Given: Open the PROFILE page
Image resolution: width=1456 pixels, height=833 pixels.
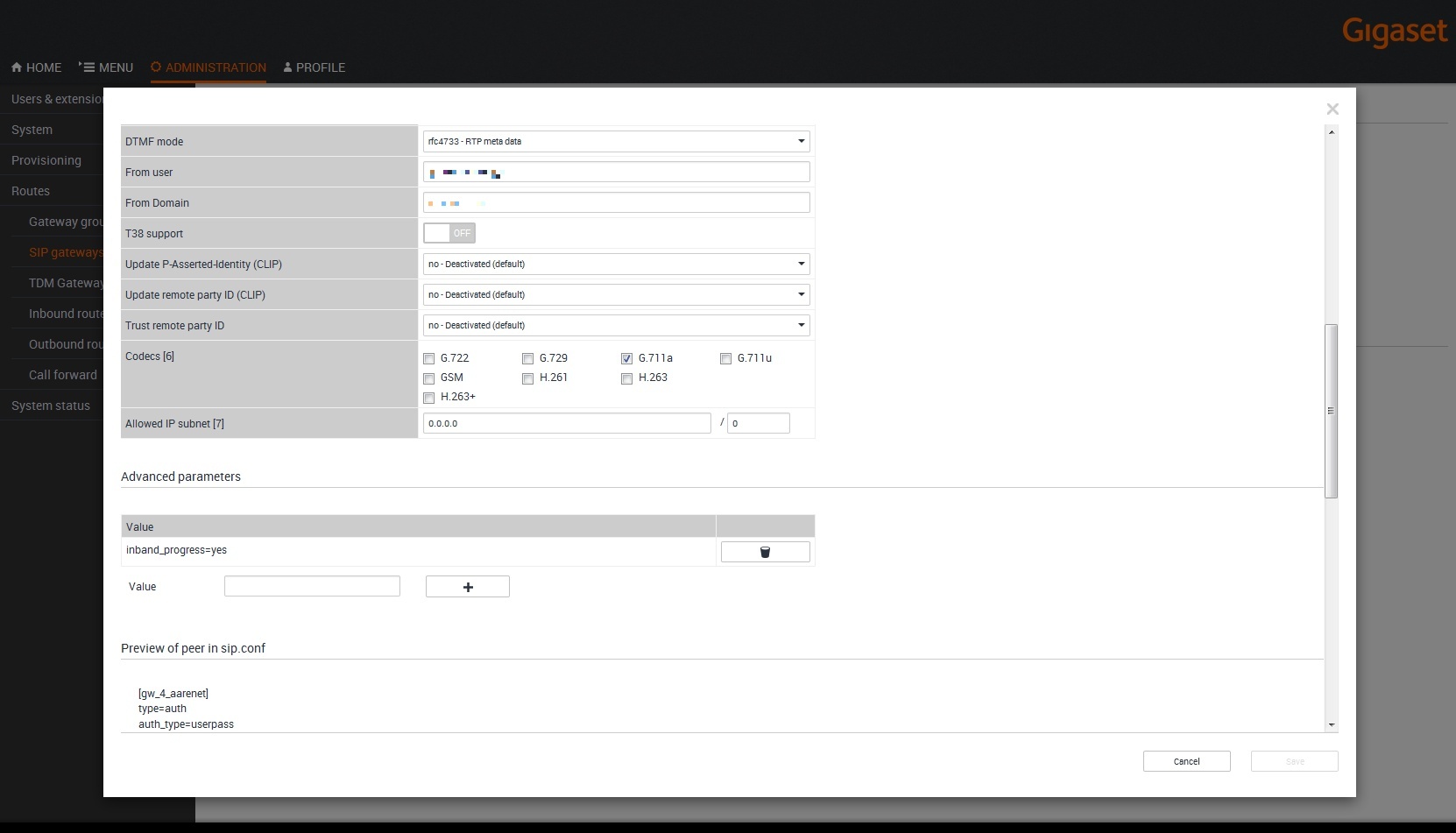Looking at the screenshot, I should [315, 67].
